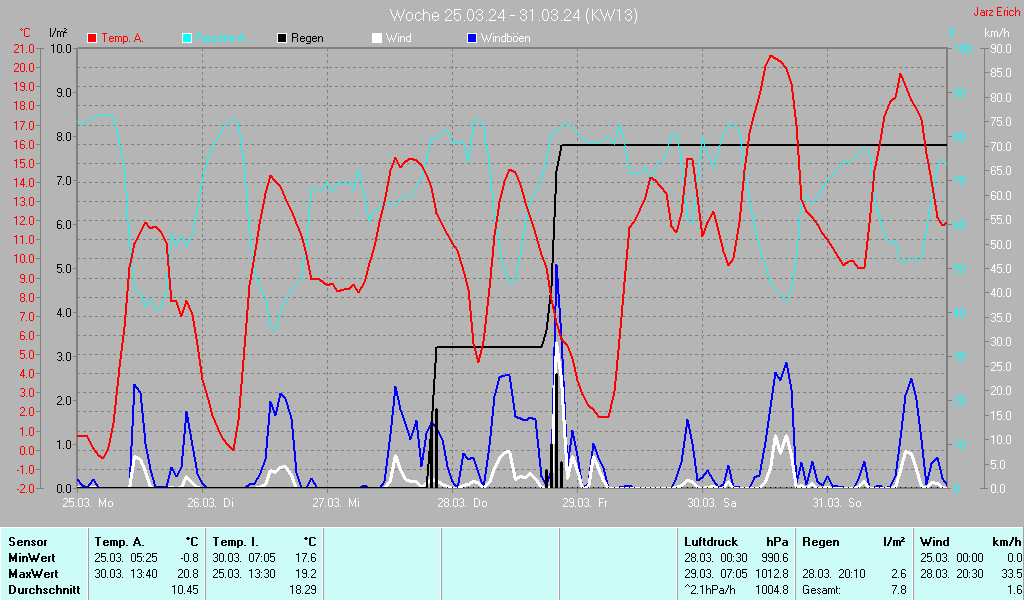
Task: Click the cyan humidity legend swatch
Action: 187,38
